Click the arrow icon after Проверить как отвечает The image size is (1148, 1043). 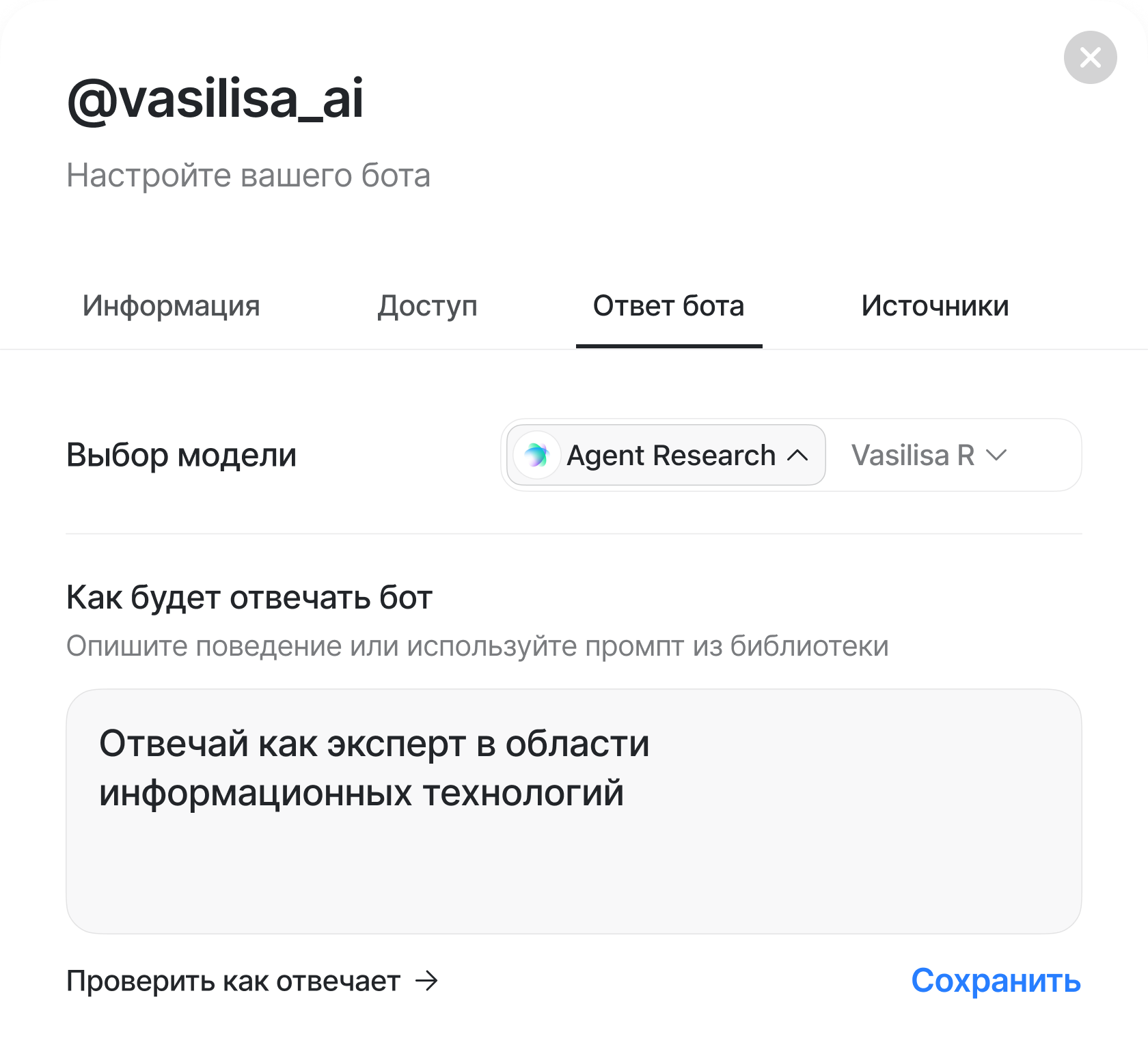(427, 982)
